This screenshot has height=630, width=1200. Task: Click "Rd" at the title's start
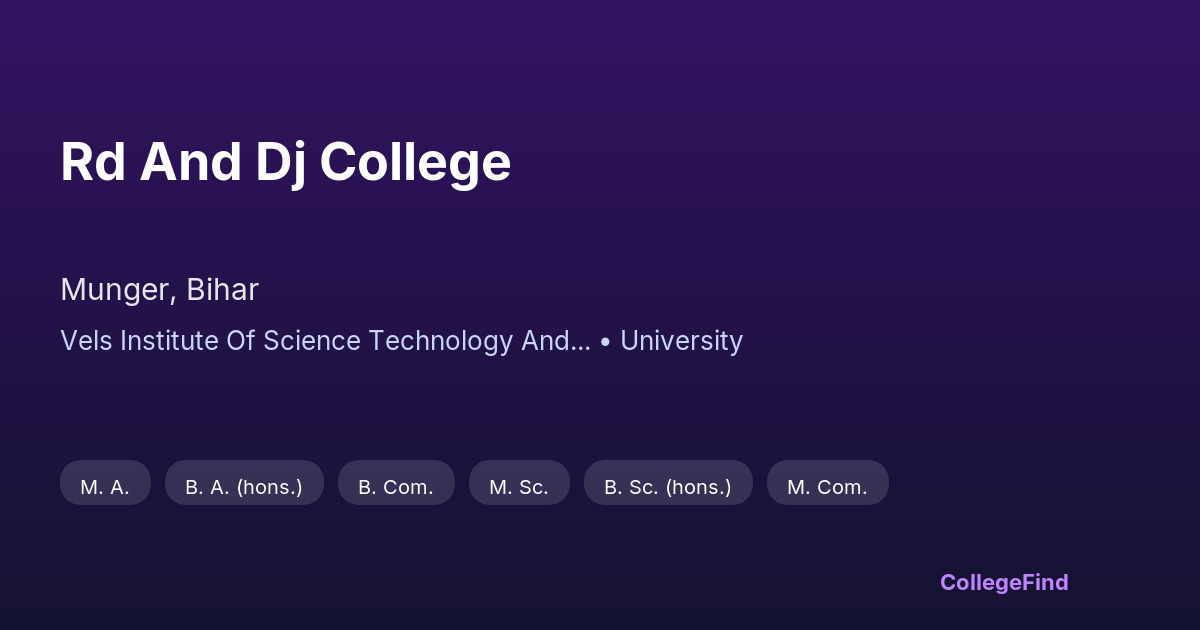[92, 162]
